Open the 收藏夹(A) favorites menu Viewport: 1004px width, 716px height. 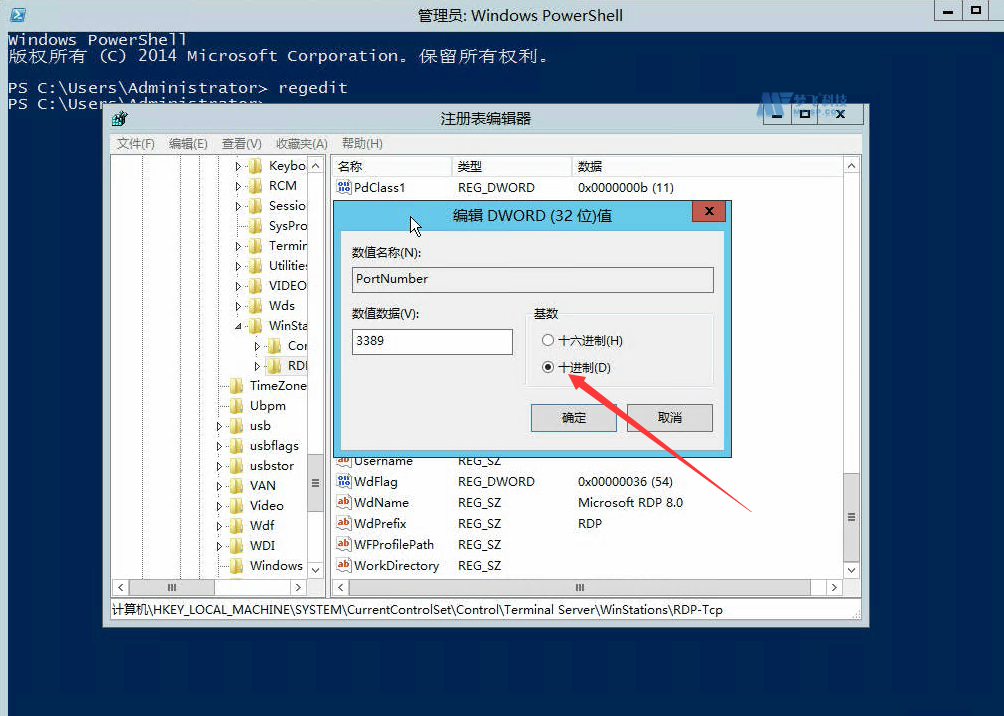click(301, 144)
